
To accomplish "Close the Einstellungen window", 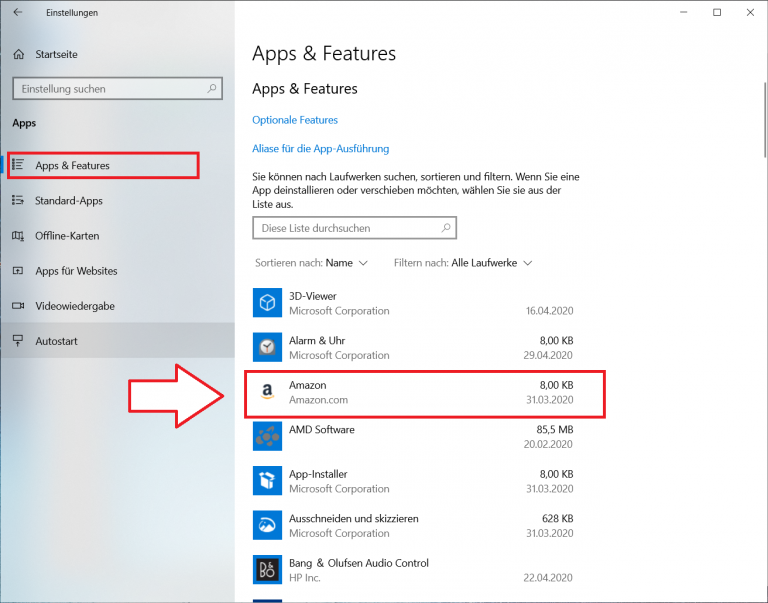I will [x=750, y=12].
